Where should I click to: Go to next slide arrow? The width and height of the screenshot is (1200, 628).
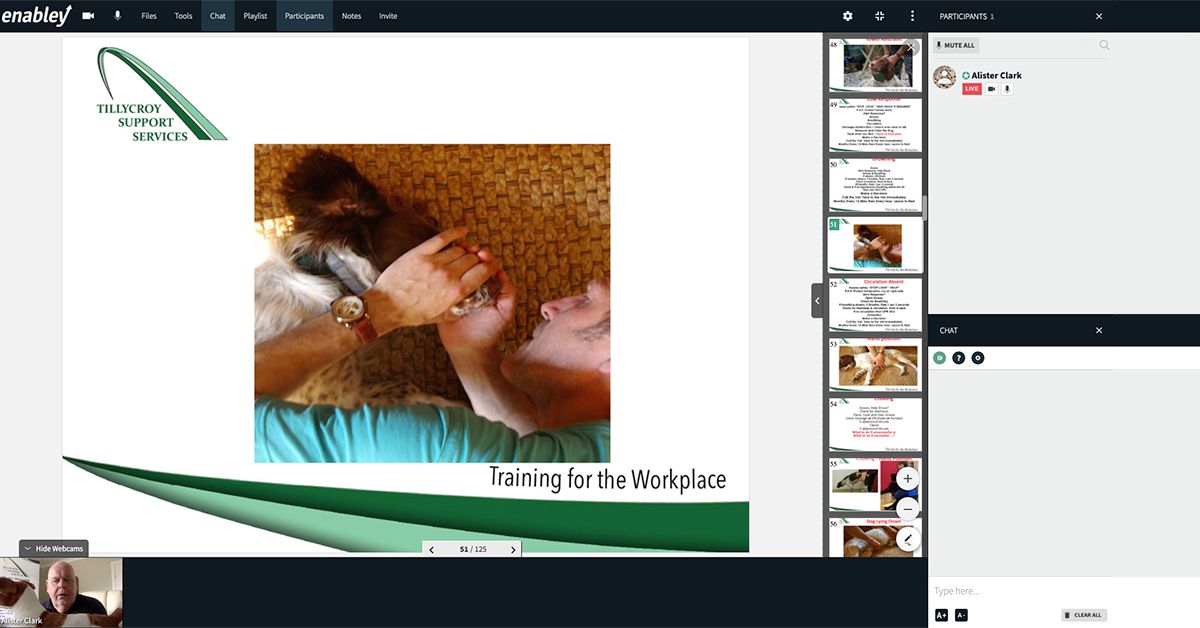514,549
